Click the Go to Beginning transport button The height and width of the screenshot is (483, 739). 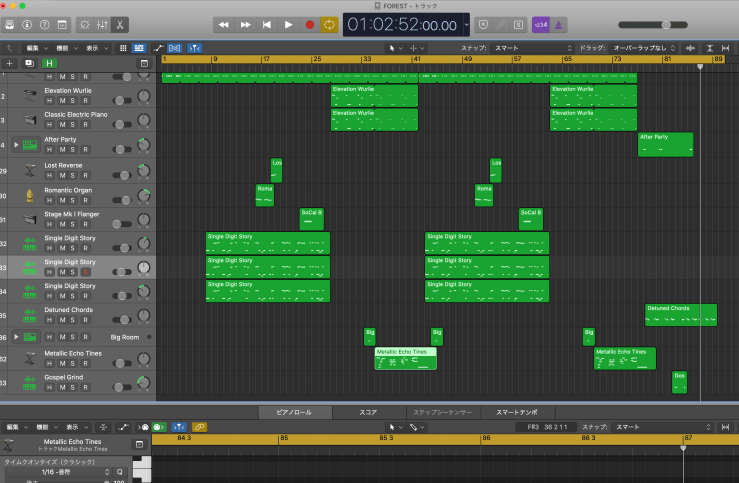pyautogui.click(x=266, y=24)
